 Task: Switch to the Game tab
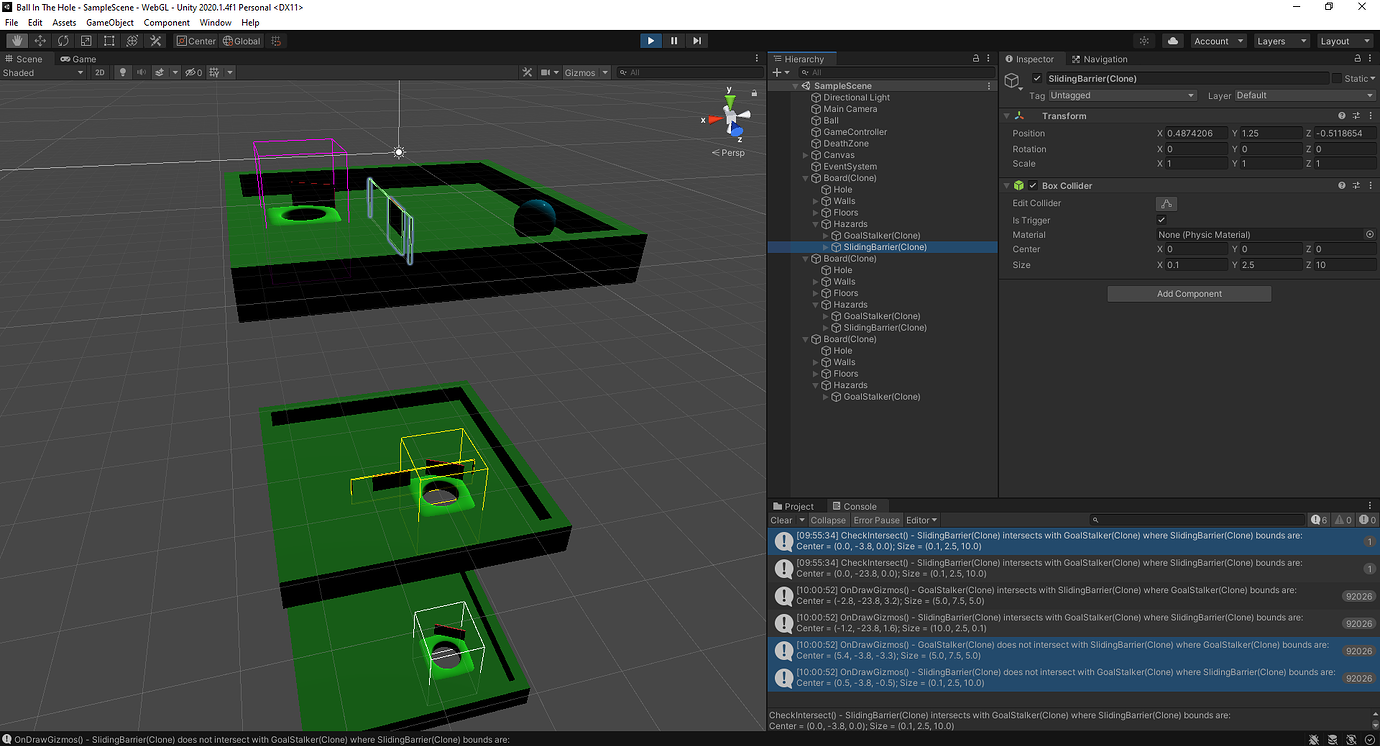coord(78,59)
